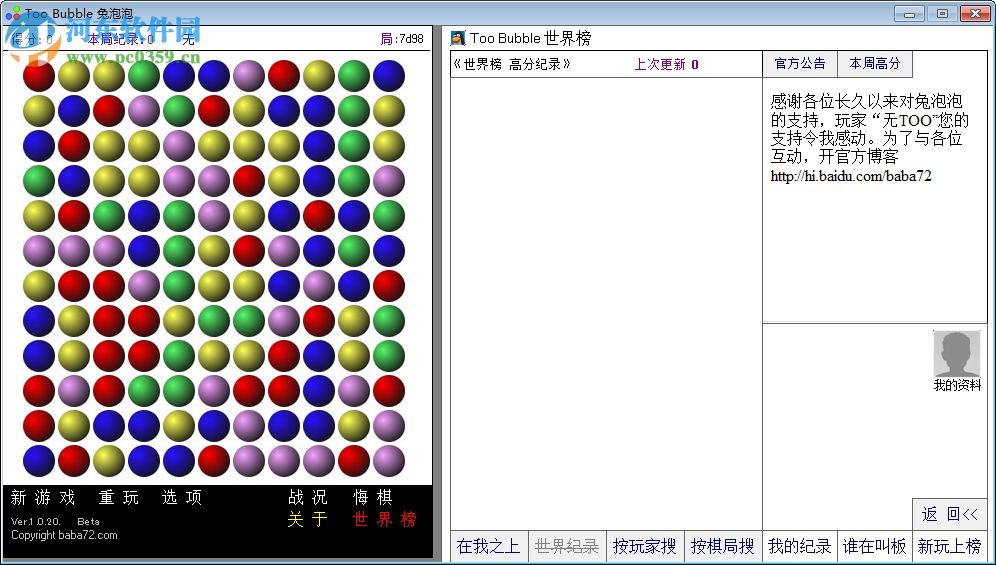The image size is (996, 565).
Task: Open the hi.baidu.com/baba72 blog link
Action: pos(851,176)
